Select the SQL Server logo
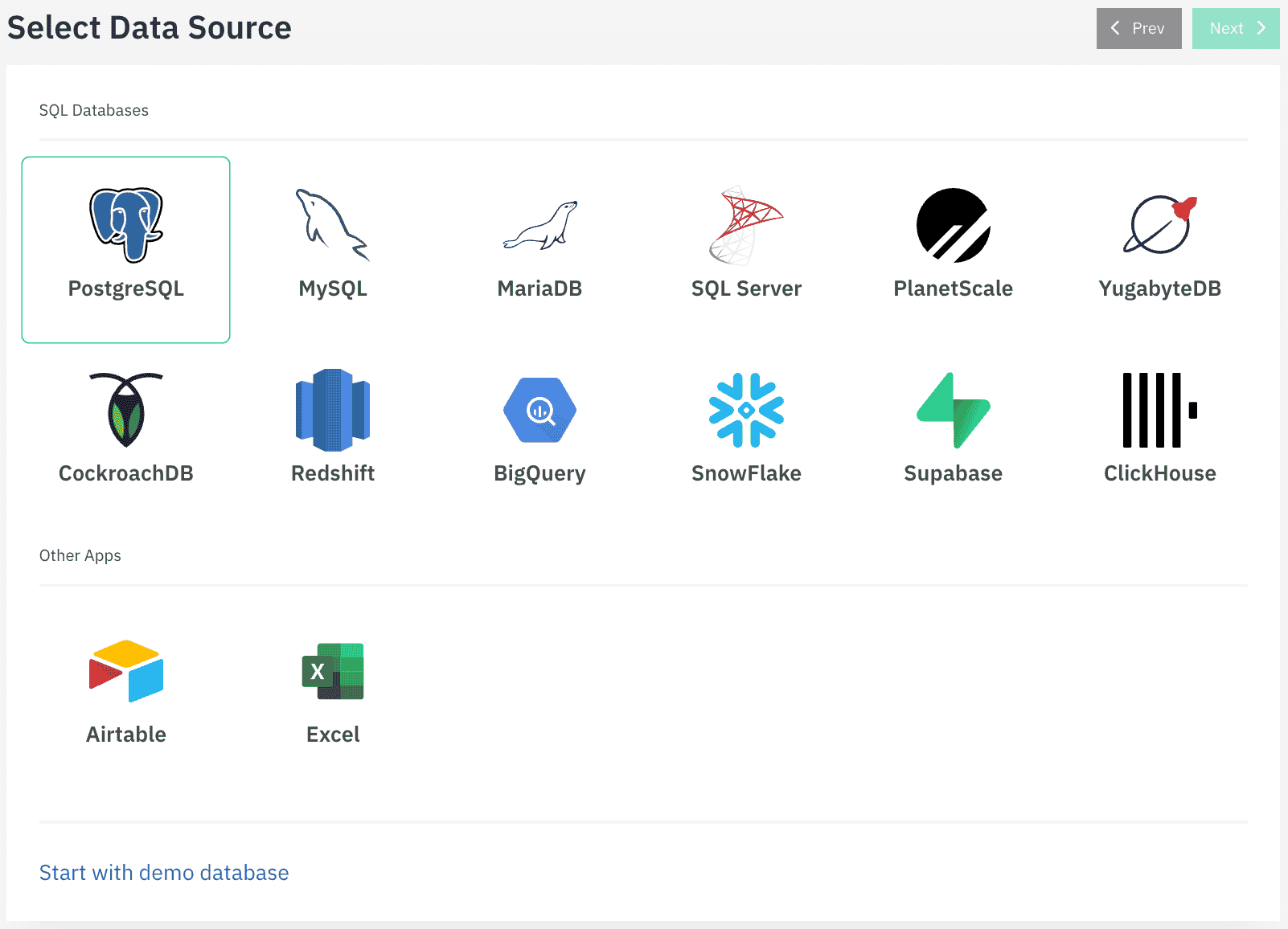 point(746,225)
